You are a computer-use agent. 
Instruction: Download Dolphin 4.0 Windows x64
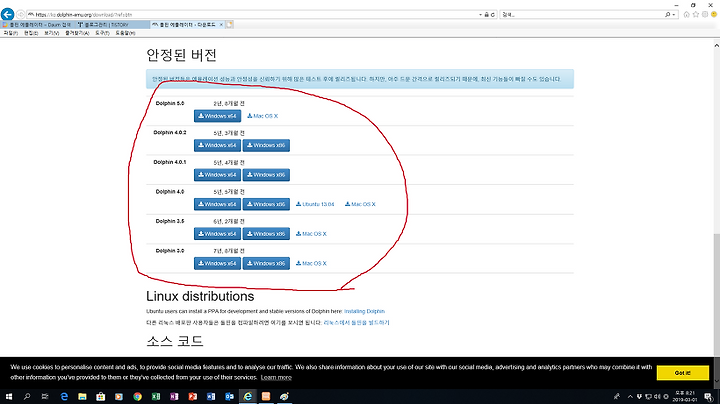(217, 204)
